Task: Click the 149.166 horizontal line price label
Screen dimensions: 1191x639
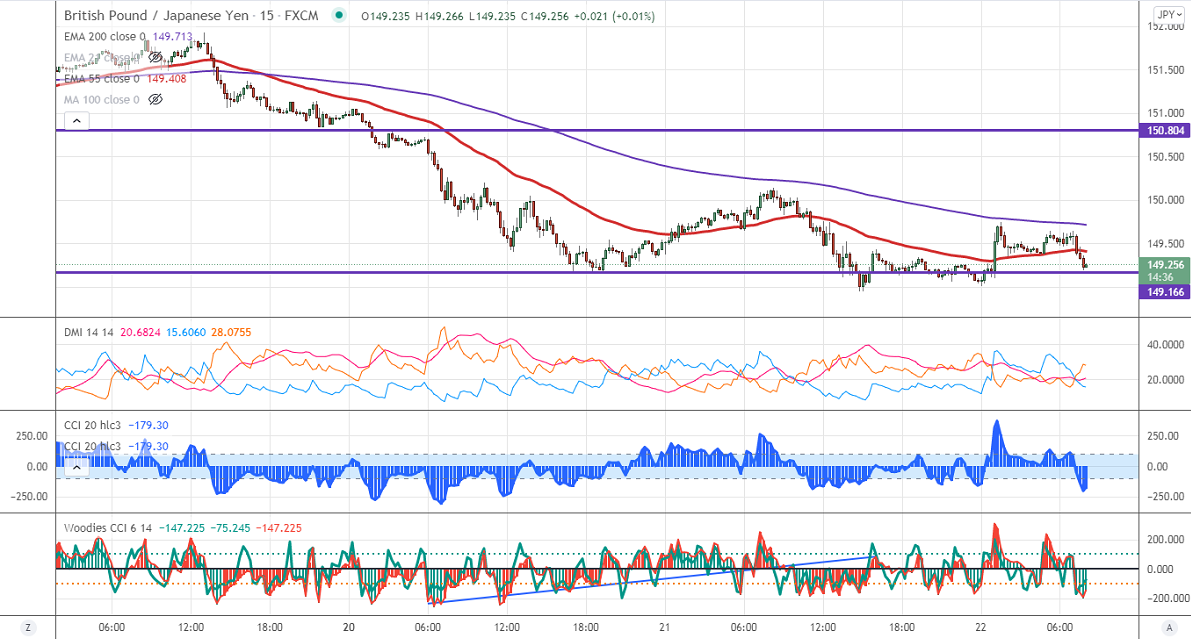Action: click(x=1165, y=292)
